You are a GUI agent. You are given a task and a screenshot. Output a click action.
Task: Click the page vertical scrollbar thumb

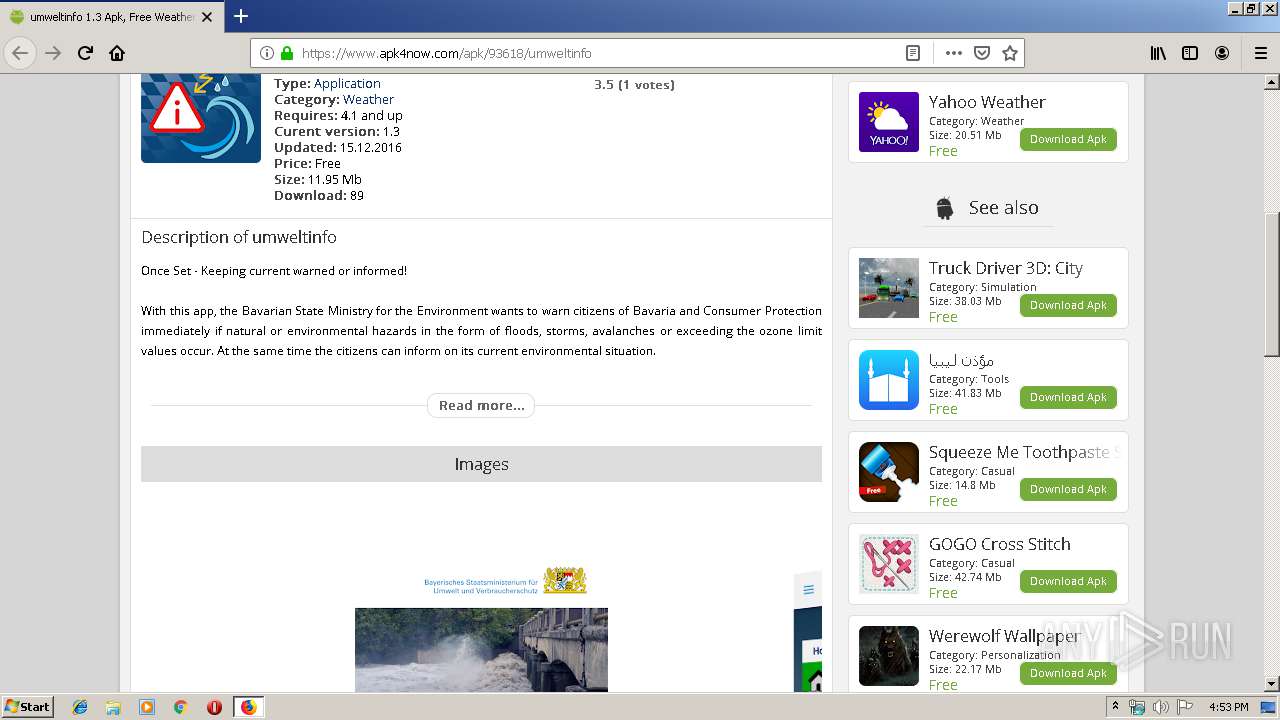(x=1272, y=285)
